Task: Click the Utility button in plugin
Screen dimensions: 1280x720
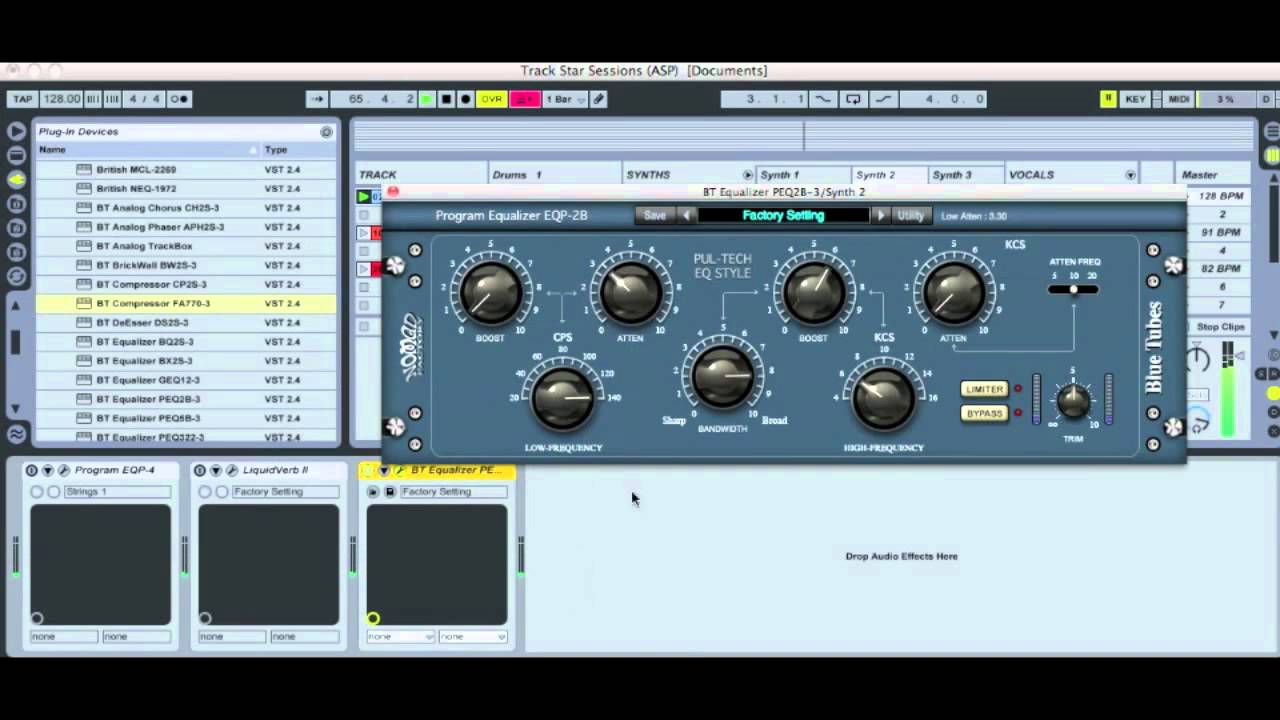Action: [910, 215]
